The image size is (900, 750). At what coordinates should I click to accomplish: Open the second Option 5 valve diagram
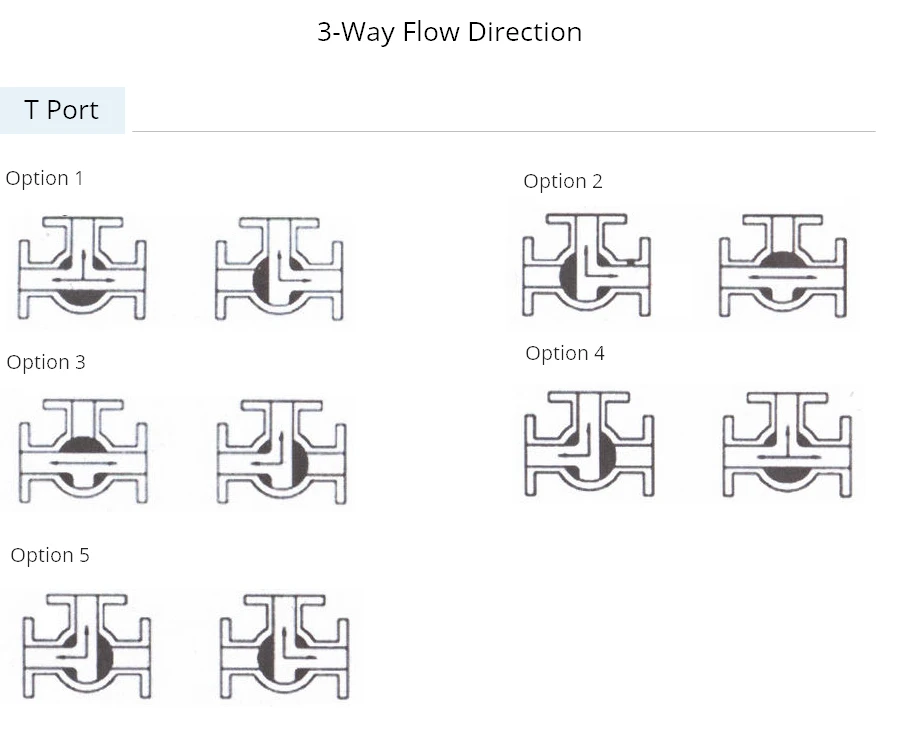point(285,647)
